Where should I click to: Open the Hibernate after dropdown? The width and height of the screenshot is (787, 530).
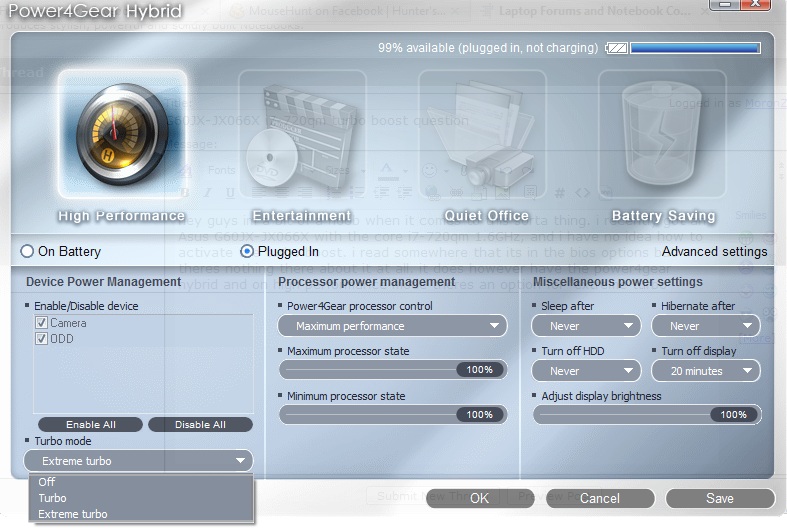point(706,326)
